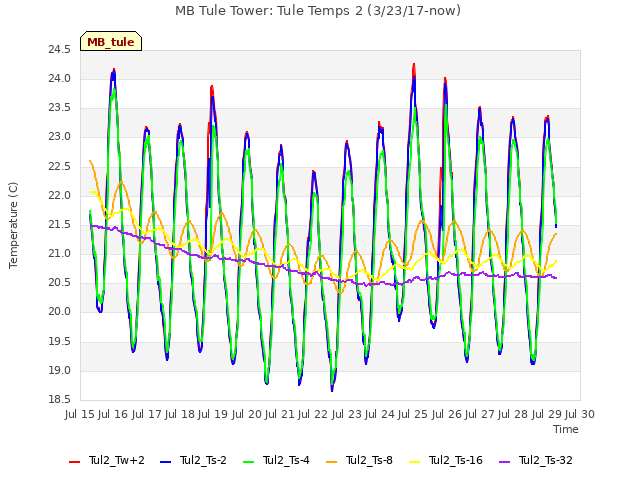
Task: Click the 20.0 y-axis tick label
Action: coord(60,311)
